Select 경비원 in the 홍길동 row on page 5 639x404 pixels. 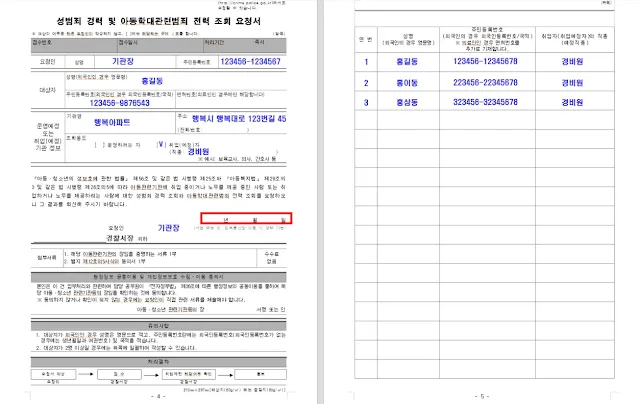pos(572,62)
